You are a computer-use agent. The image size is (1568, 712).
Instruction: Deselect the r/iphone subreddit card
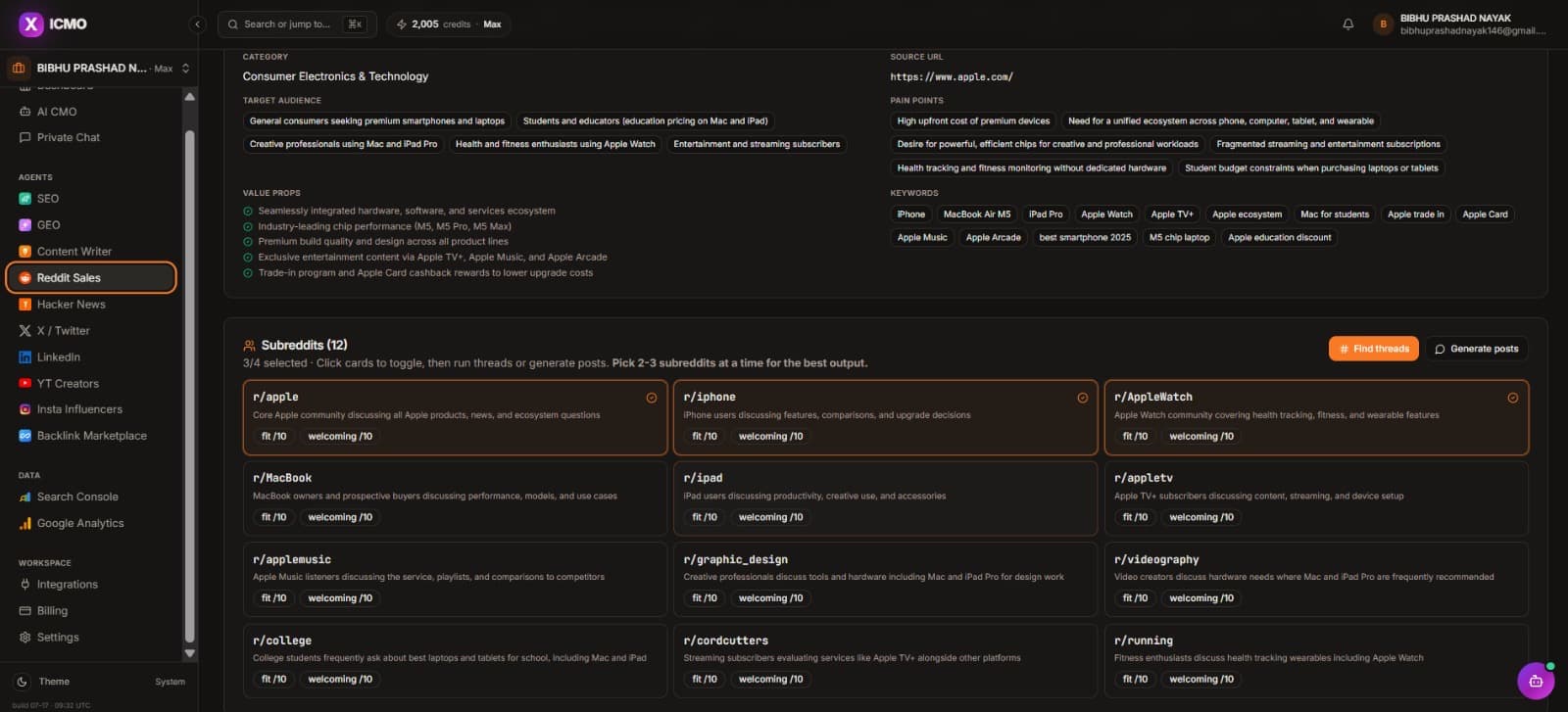point(885,417)
